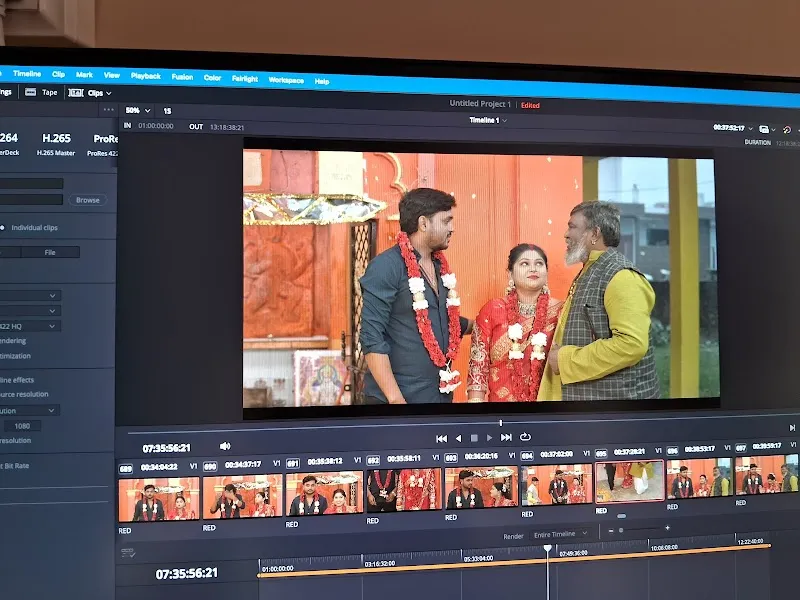
Task: Select clip 696 thumbnail
Action: click(699, 479)
